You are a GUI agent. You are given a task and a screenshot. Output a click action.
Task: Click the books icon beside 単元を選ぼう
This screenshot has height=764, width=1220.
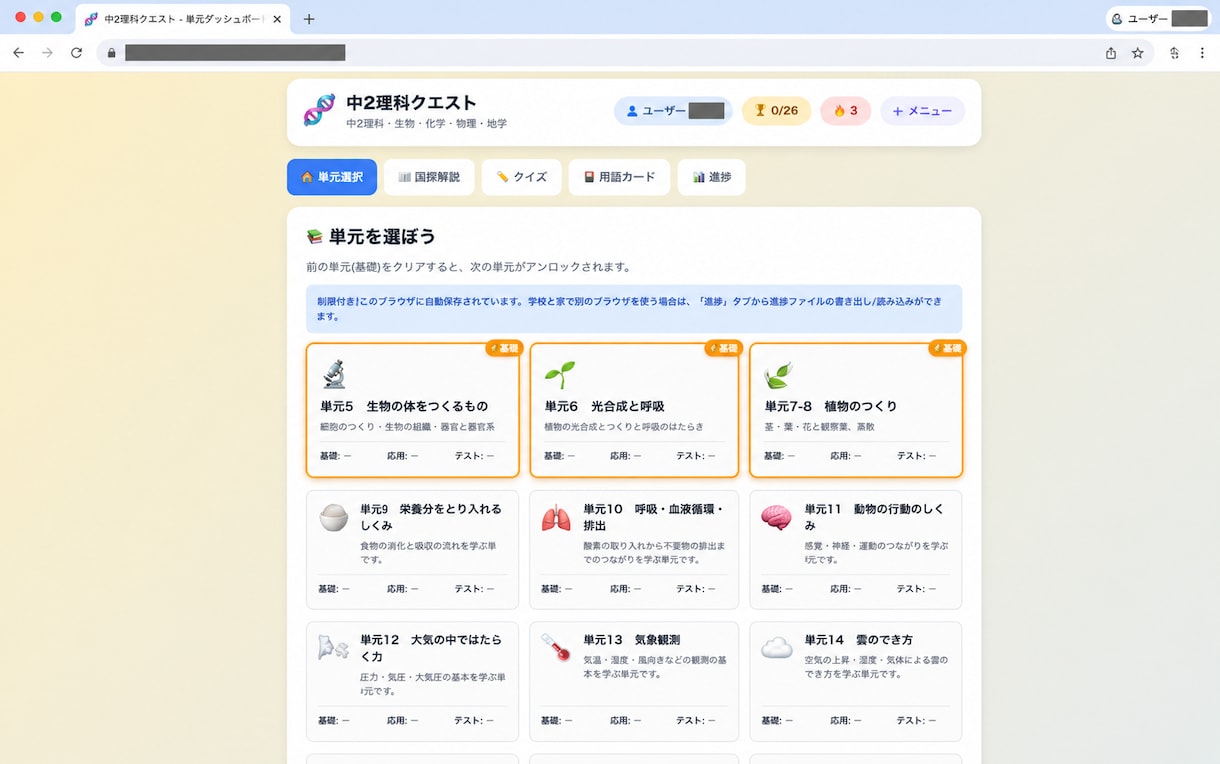coord(315,237)
